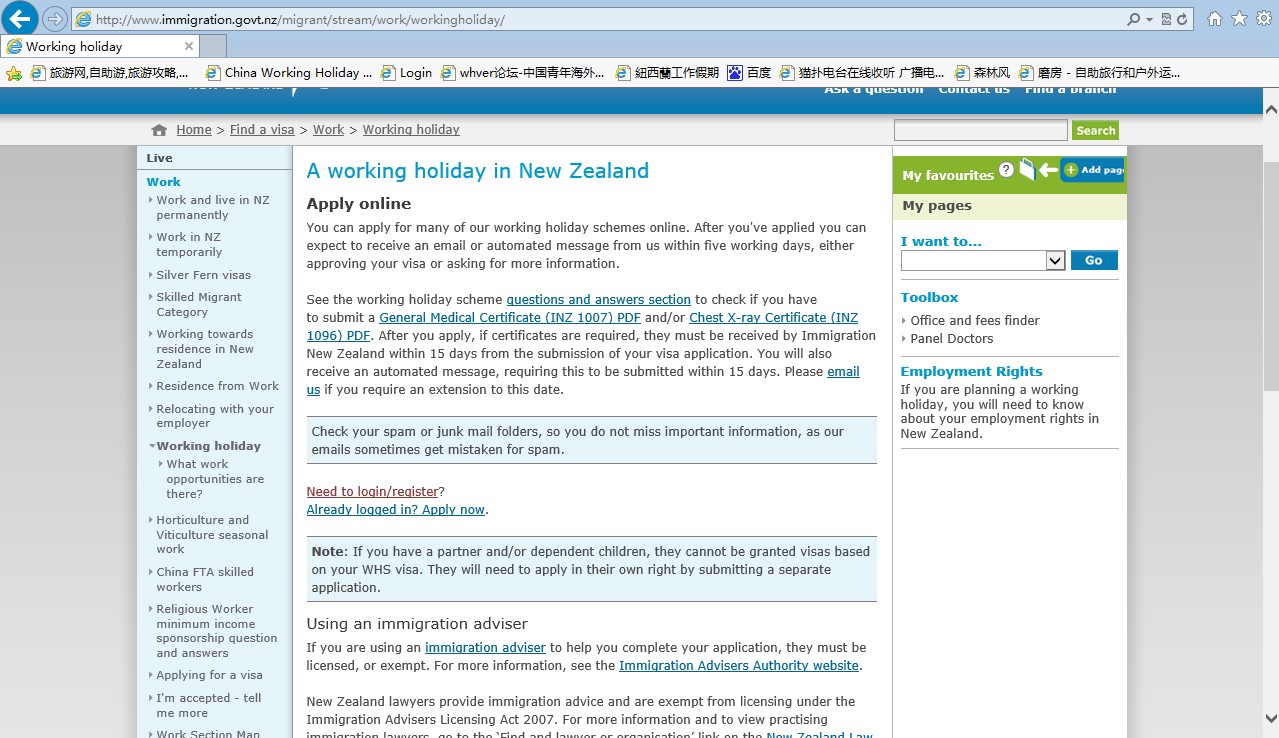The width and height of the screenshot is (1279, 738).
Task: Open the browser Home page icon
Action: pyautogui.click(x=1215, y=19)
